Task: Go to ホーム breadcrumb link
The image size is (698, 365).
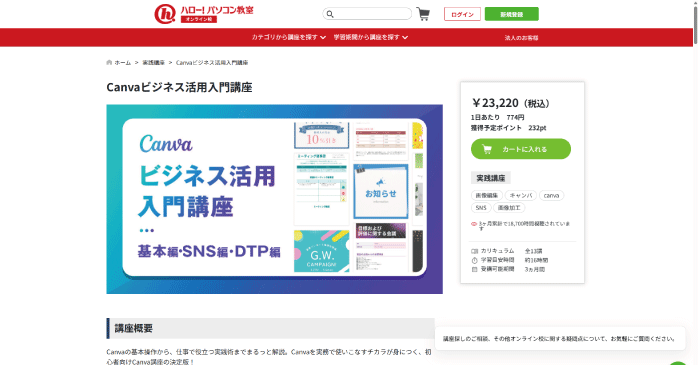Action: [x=122, y=63]
